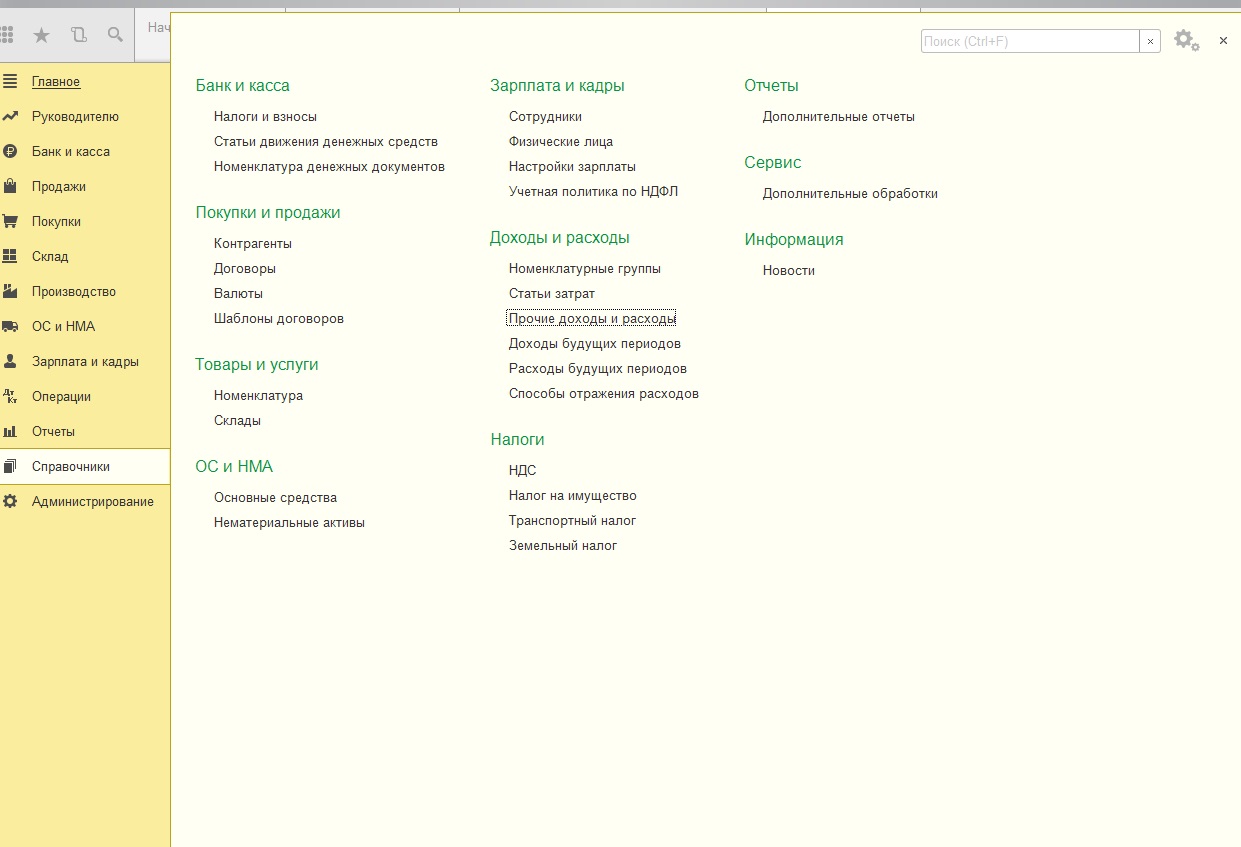Open the Главное section

click(56, 82)
